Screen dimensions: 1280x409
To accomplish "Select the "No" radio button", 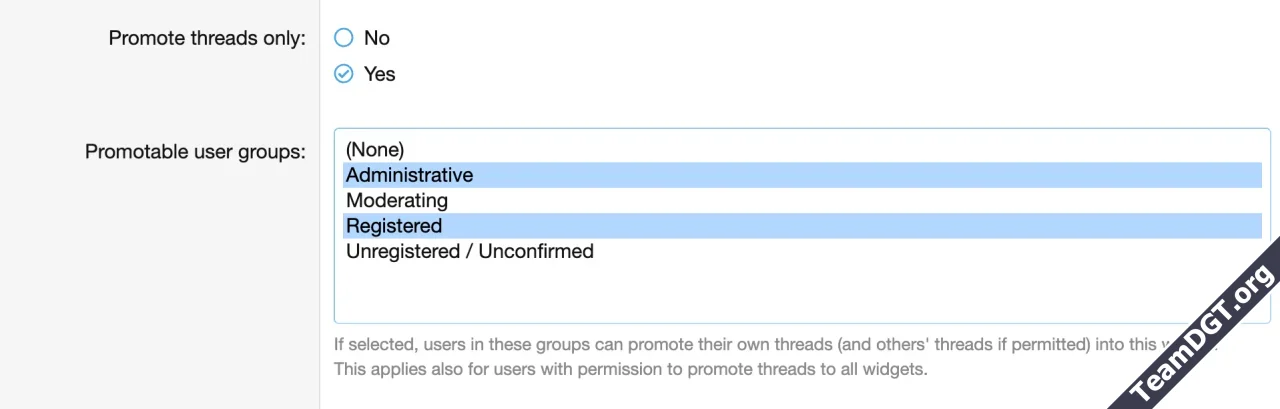I will tap(344, 38).
